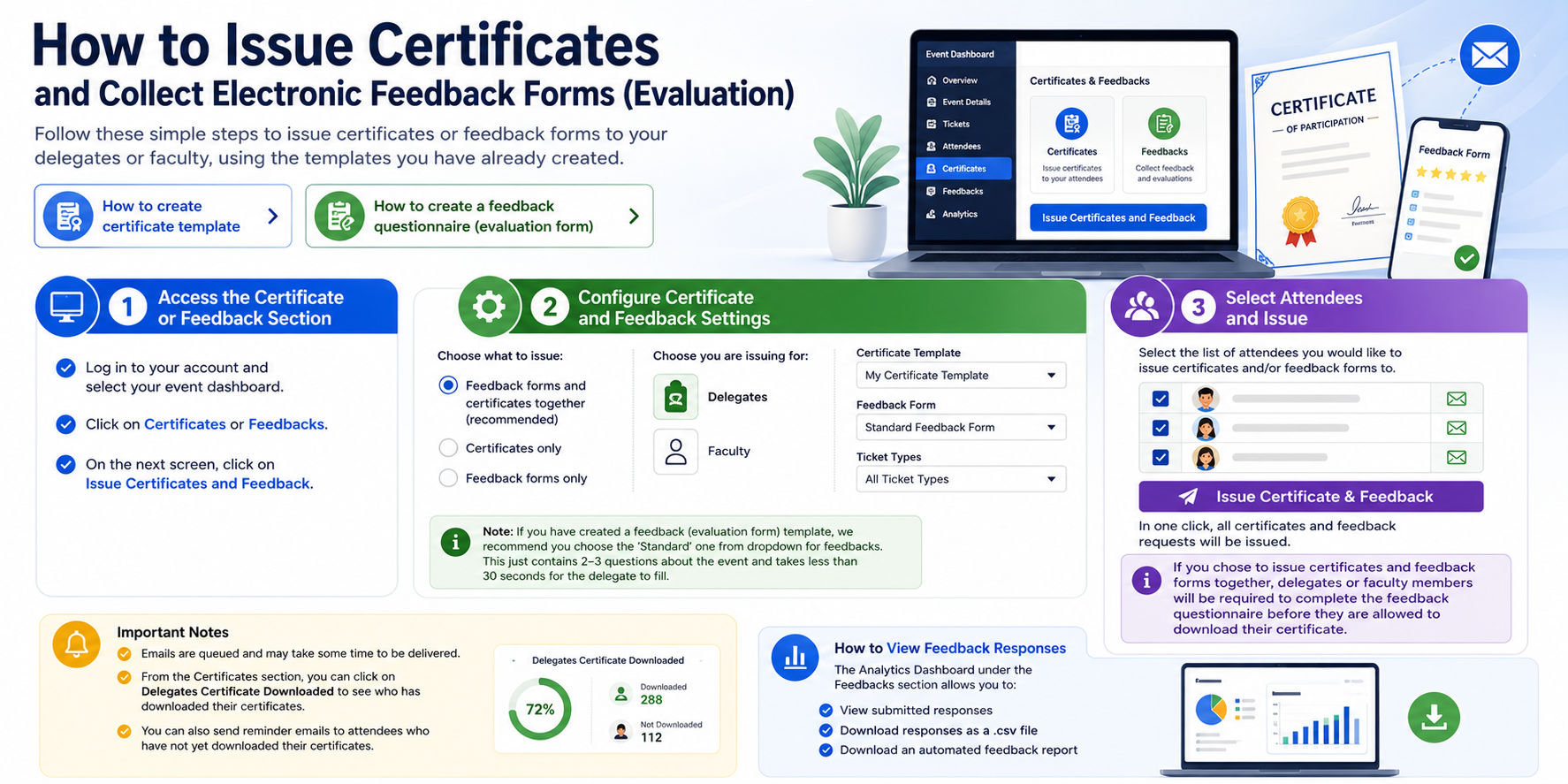Select 'Feedback forms and certificates together' radio option
The height and width of the screenshot is (784, 1568).
[449, 385]
